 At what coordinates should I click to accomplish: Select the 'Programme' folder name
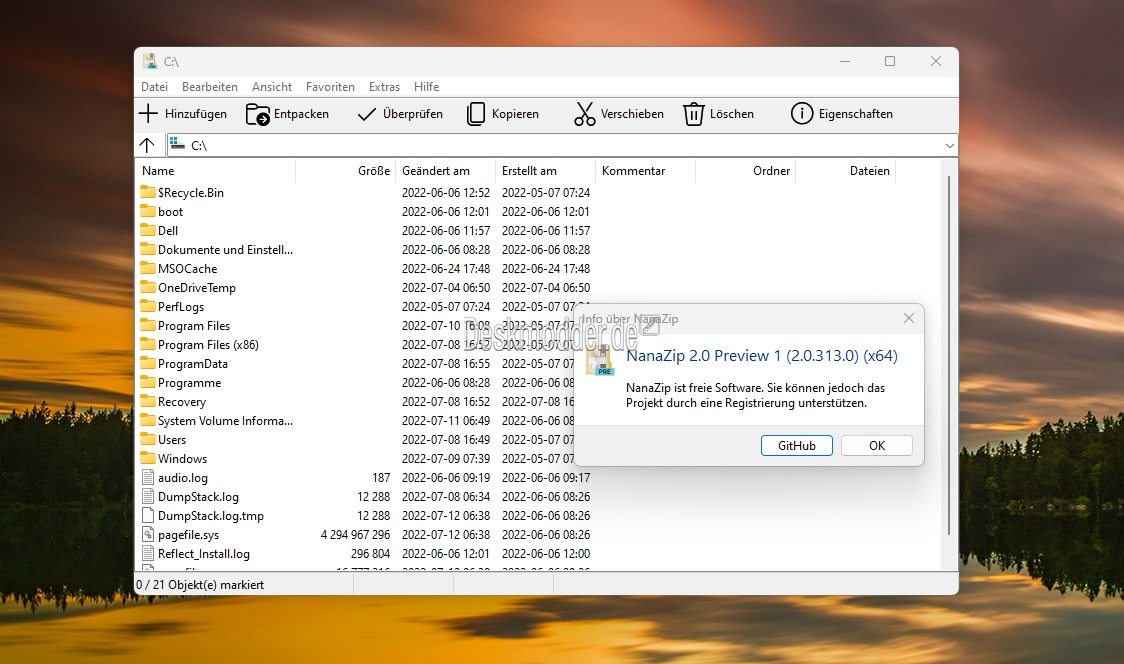(x=189, y=383)
